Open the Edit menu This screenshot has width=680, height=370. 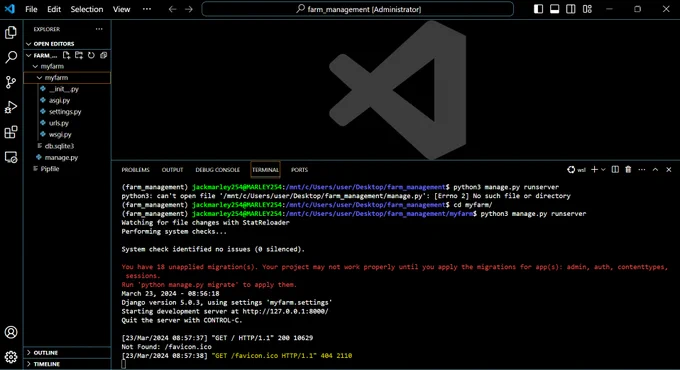pyautogui.click(x=54, y=9)
